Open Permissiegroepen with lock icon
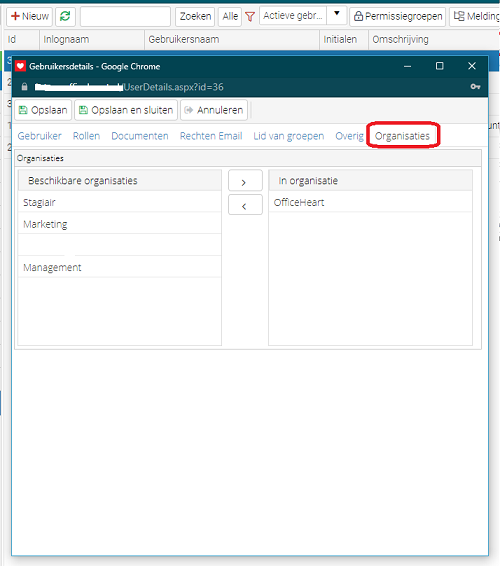This screenshot has width=500, height=566. (x=397, y=16)
